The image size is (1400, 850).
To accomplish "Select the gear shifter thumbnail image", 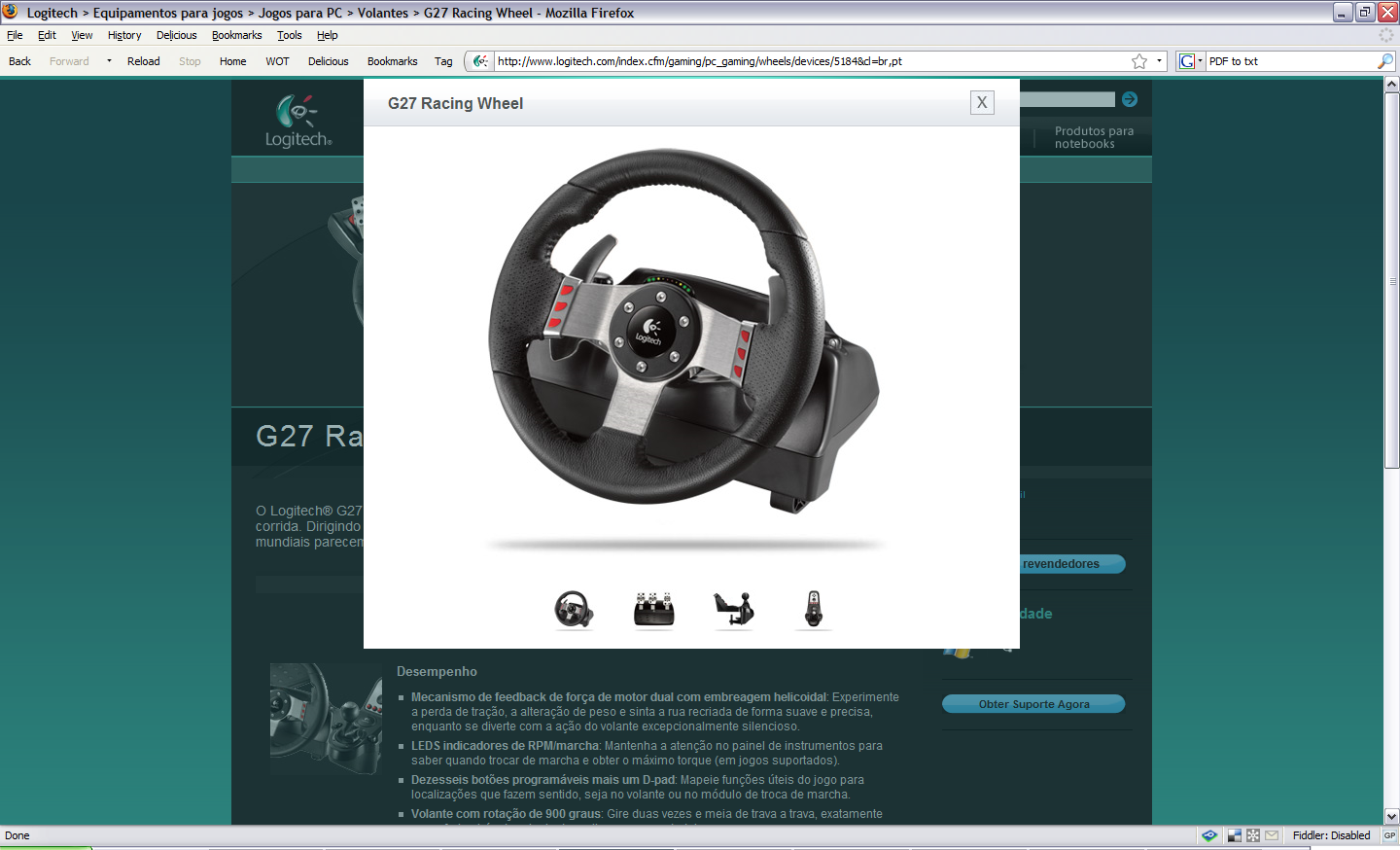I will (x=814, y=610).
